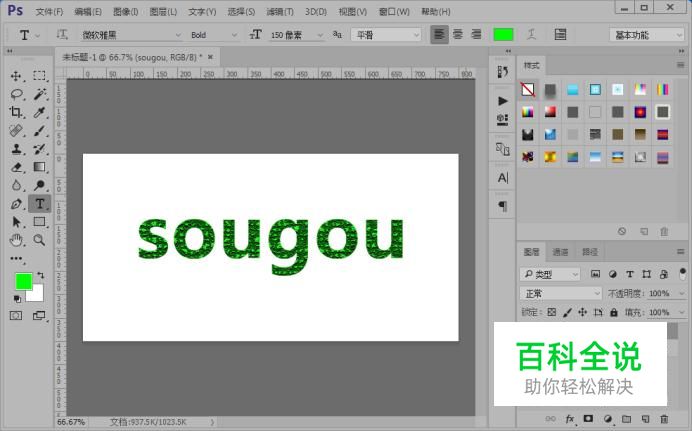Viewport: 692px width, 431px height.
Task: Center the text alignment
Action: [x=458, y=34]
